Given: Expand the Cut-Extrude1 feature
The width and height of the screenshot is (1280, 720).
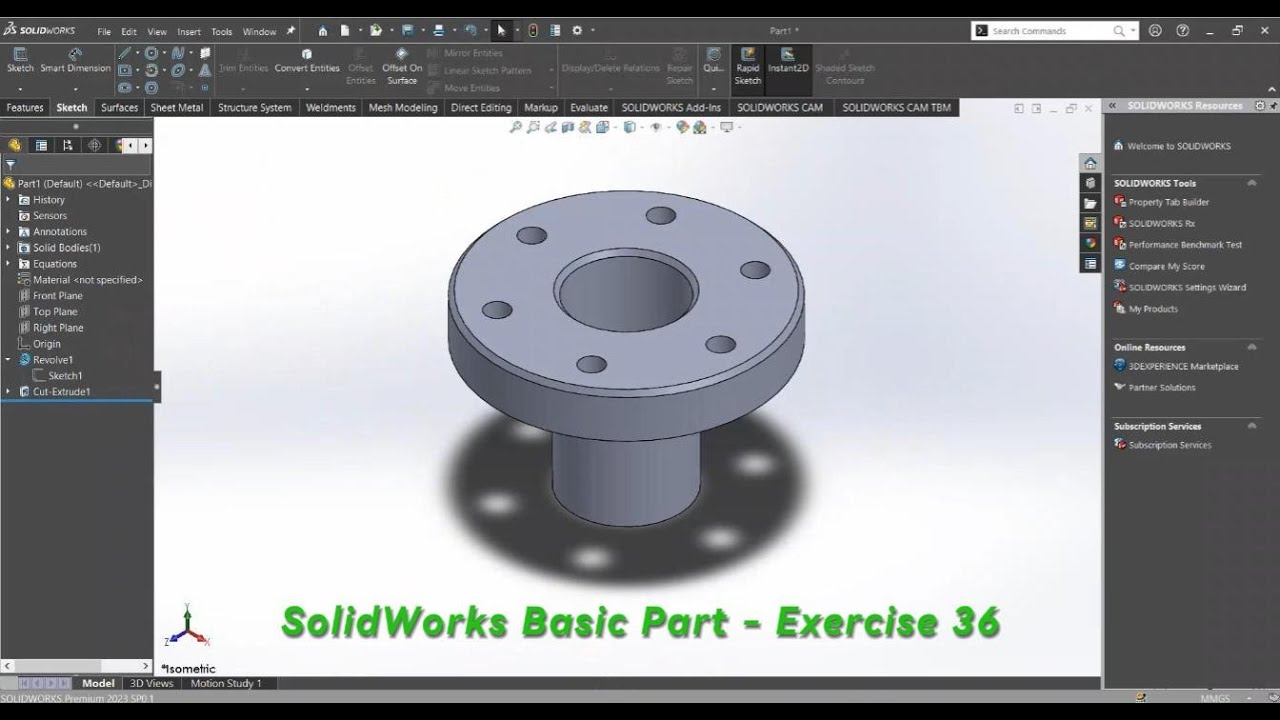Looking at the screenshot, I should [x=8, y=392].
